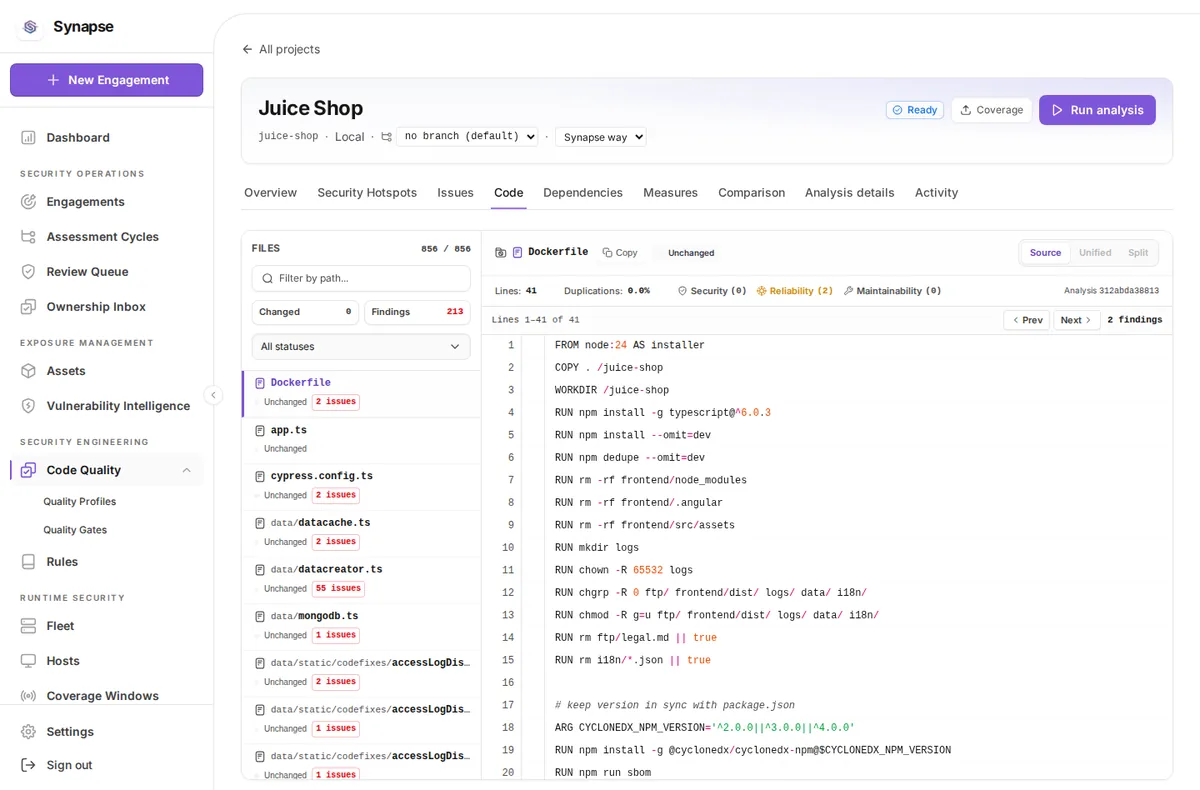Image resolution: width=1200 pixels, height=790 pixels.
Task: Toggle the Findings files filter
Action: 417,312
